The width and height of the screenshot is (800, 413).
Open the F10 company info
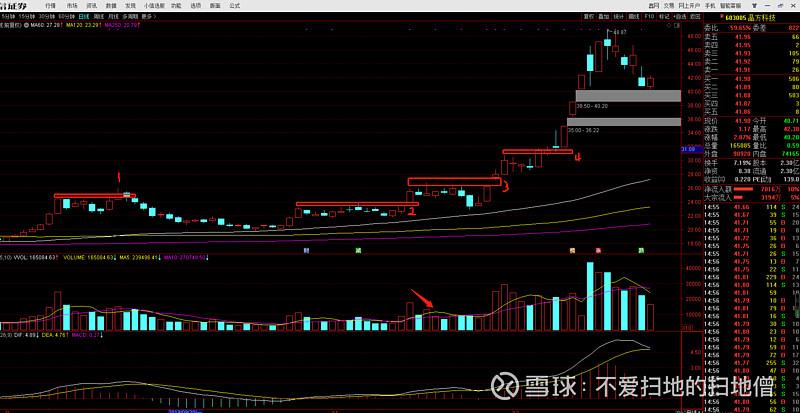[649, 17]
